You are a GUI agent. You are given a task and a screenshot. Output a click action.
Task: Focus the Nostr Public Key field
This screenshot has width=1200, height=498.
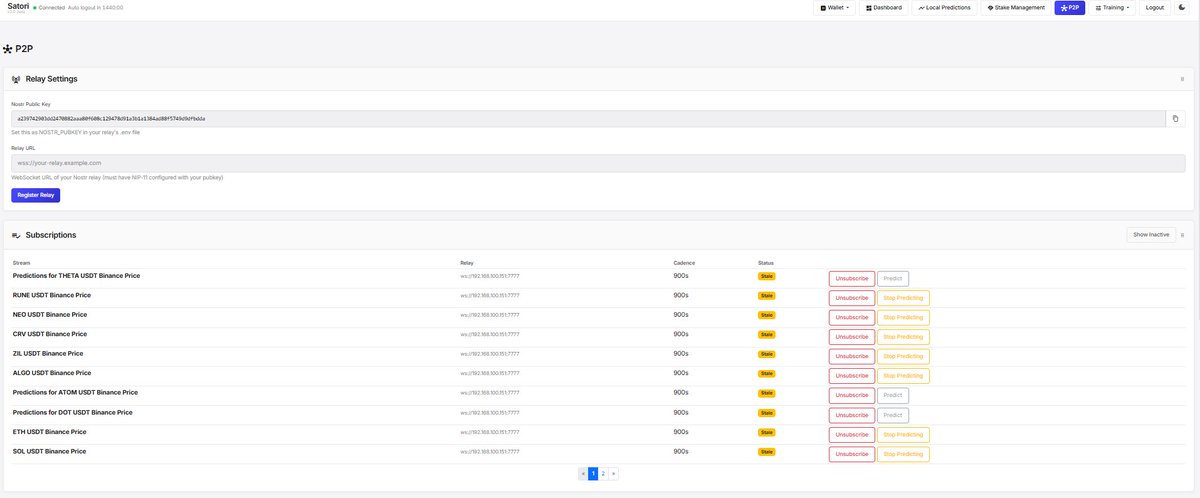[588, 118]
